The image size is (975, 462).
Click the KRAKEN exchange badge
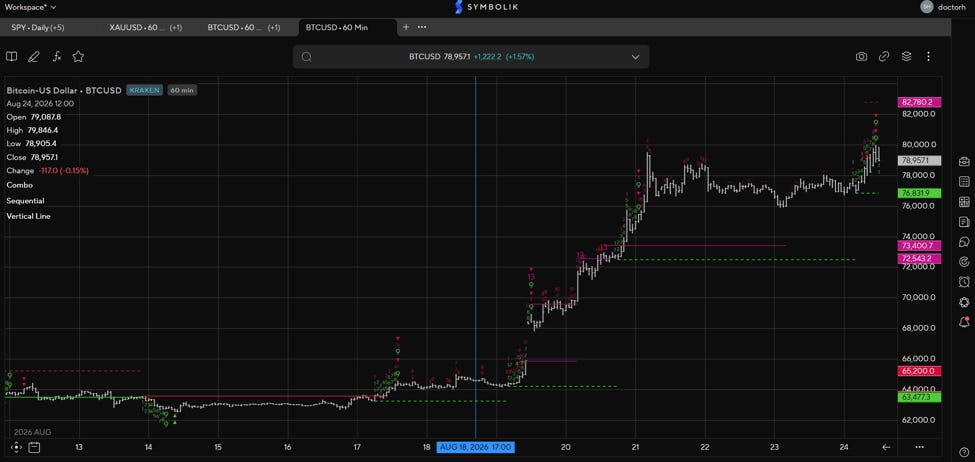[145, 90]
